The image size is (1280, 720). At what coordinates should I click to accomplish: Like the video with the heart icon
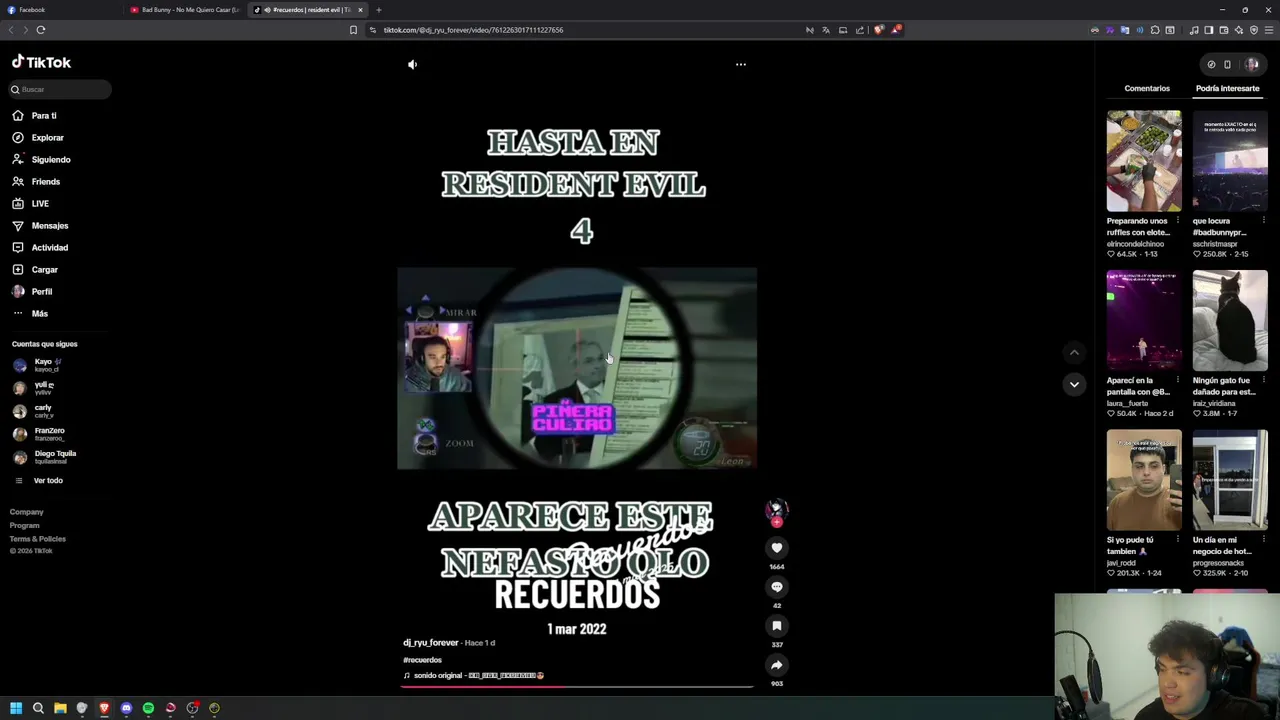pos(777,548)
